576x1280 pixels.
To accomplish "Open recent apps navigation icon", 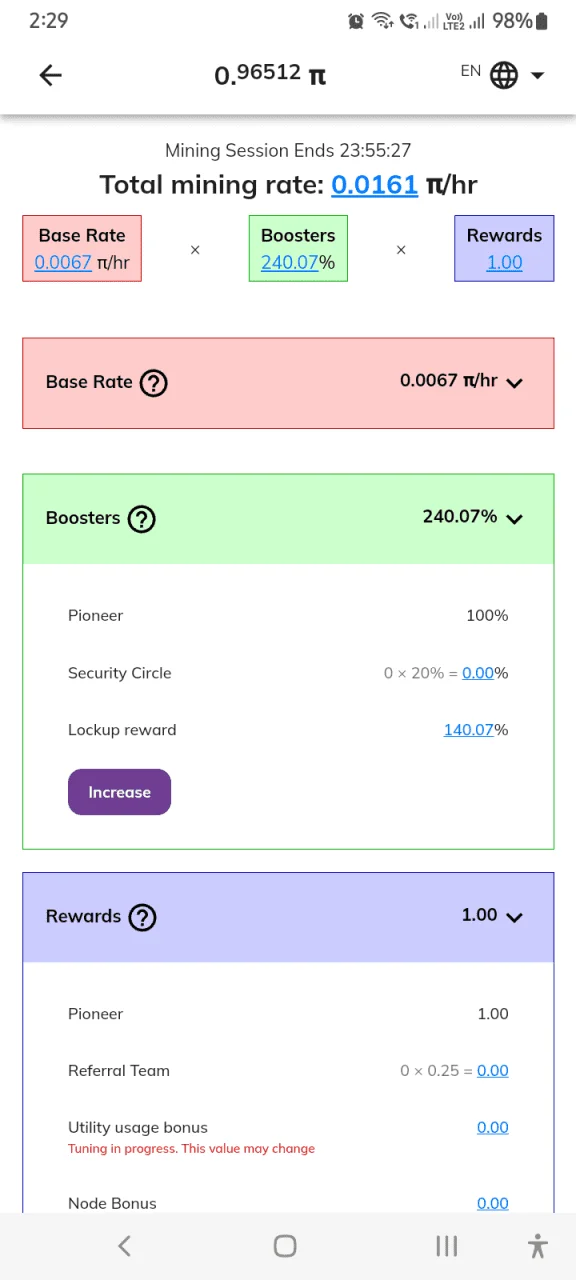I will tap(446, 1245).
